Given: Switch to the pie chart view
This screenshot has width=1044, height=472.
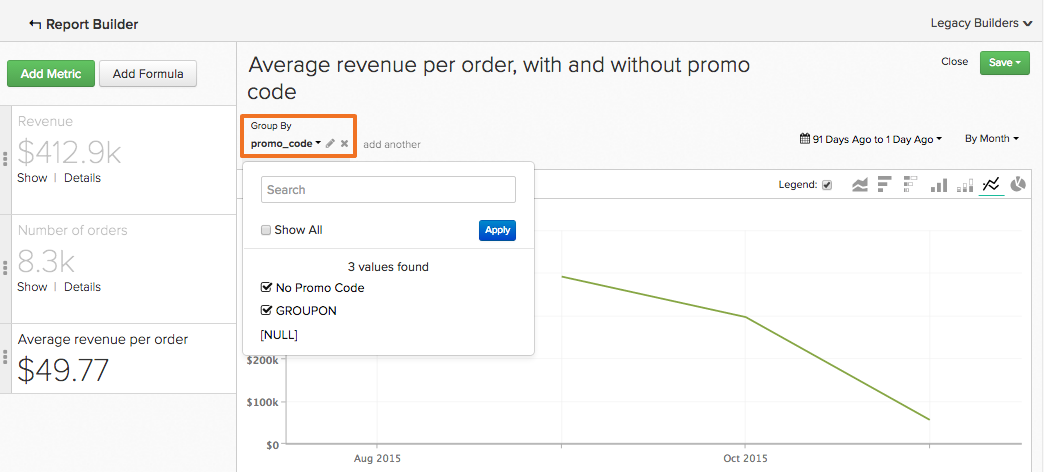Looking at the screenshot, I should tap(1018, 185).
